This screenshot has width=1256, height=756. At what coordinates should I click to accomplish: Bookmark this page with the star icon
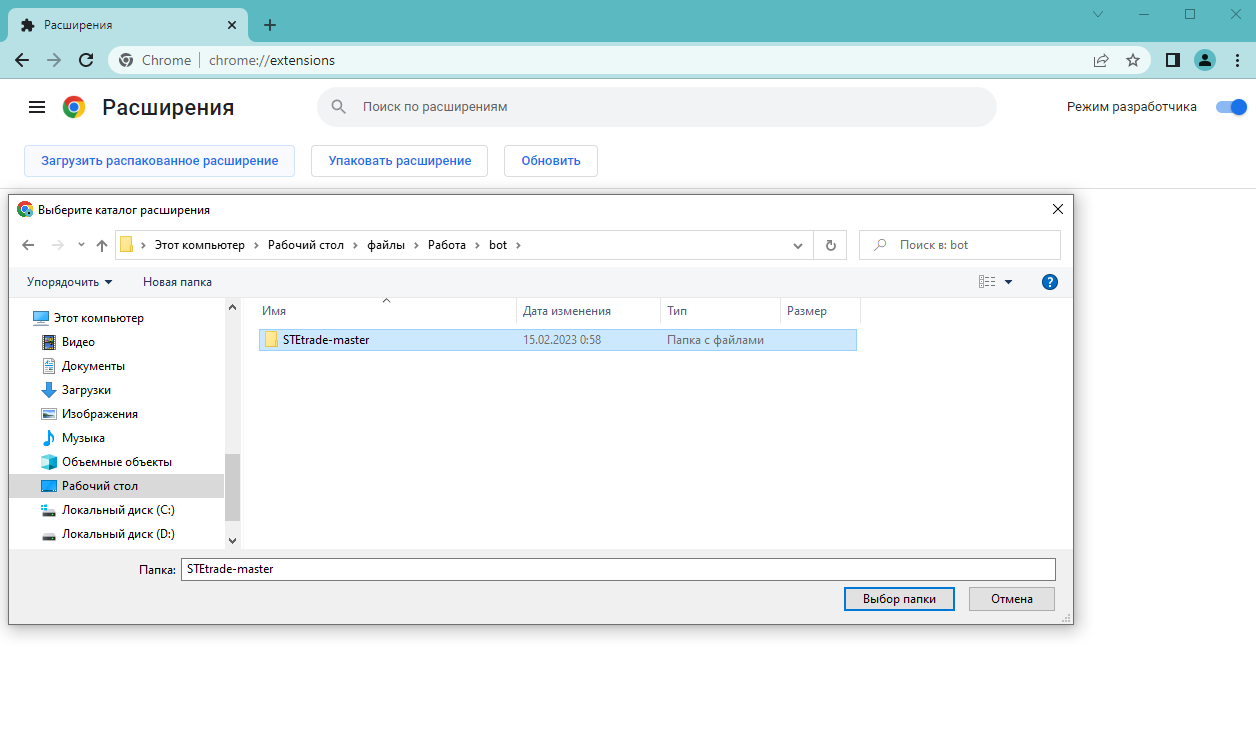pyautogui.click(x=1133, y=60)
